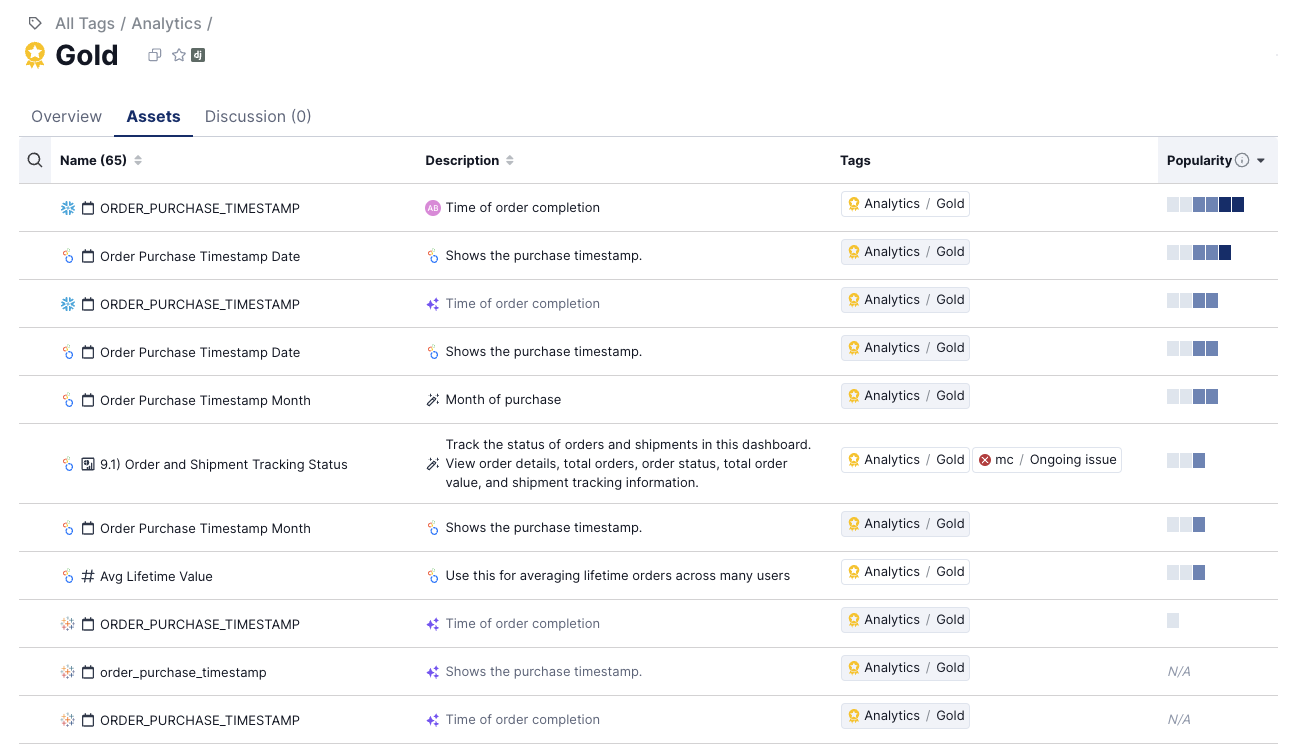1310x751 pixels.
Task: Click the Popularity info icon
Action: 1242,160
